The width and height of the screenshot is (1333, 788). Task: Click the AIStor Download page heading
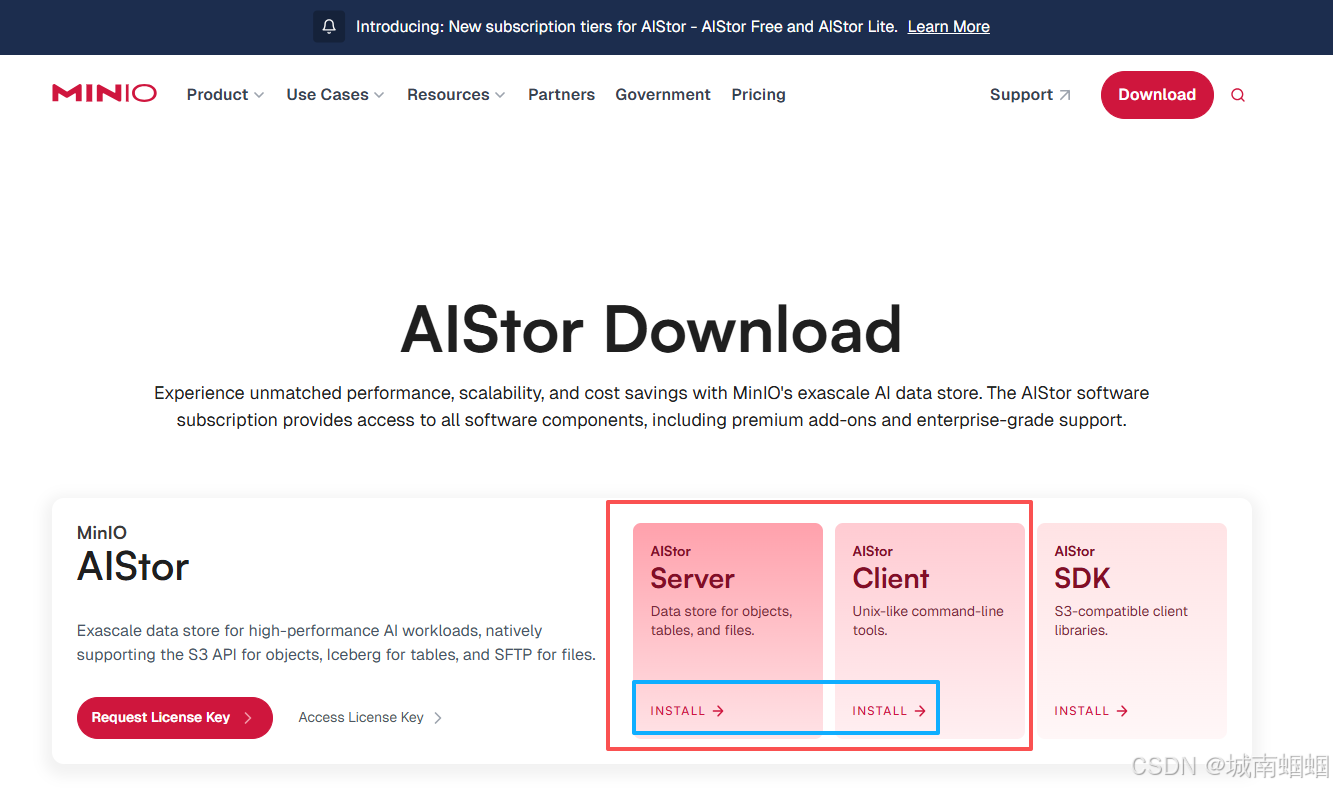coord(651,330)
